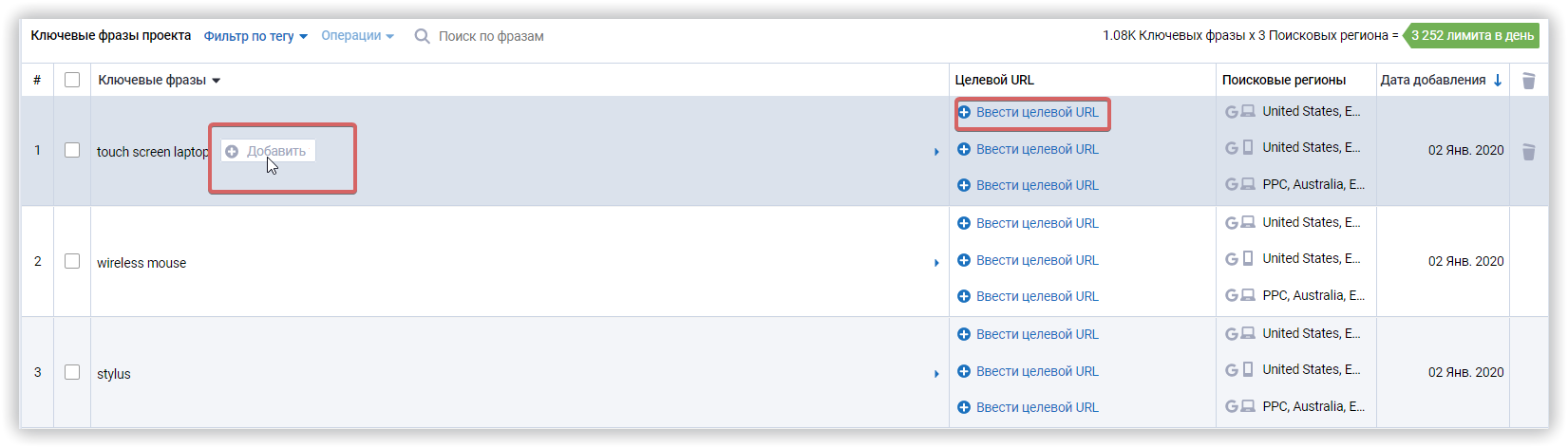Open the Операции dropdown menu
The width and height of the screenshot is (1568, 448).
(357, 35)
